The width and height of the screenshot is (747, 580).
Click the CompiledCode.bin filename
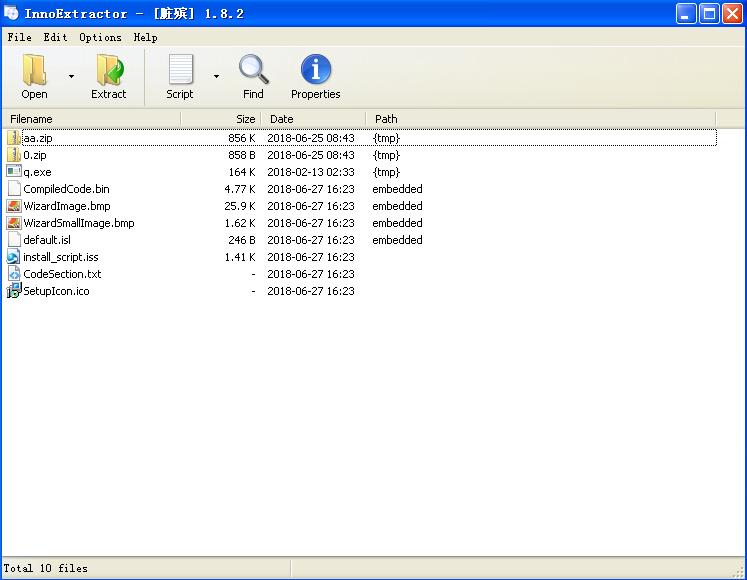click(66, 189)
